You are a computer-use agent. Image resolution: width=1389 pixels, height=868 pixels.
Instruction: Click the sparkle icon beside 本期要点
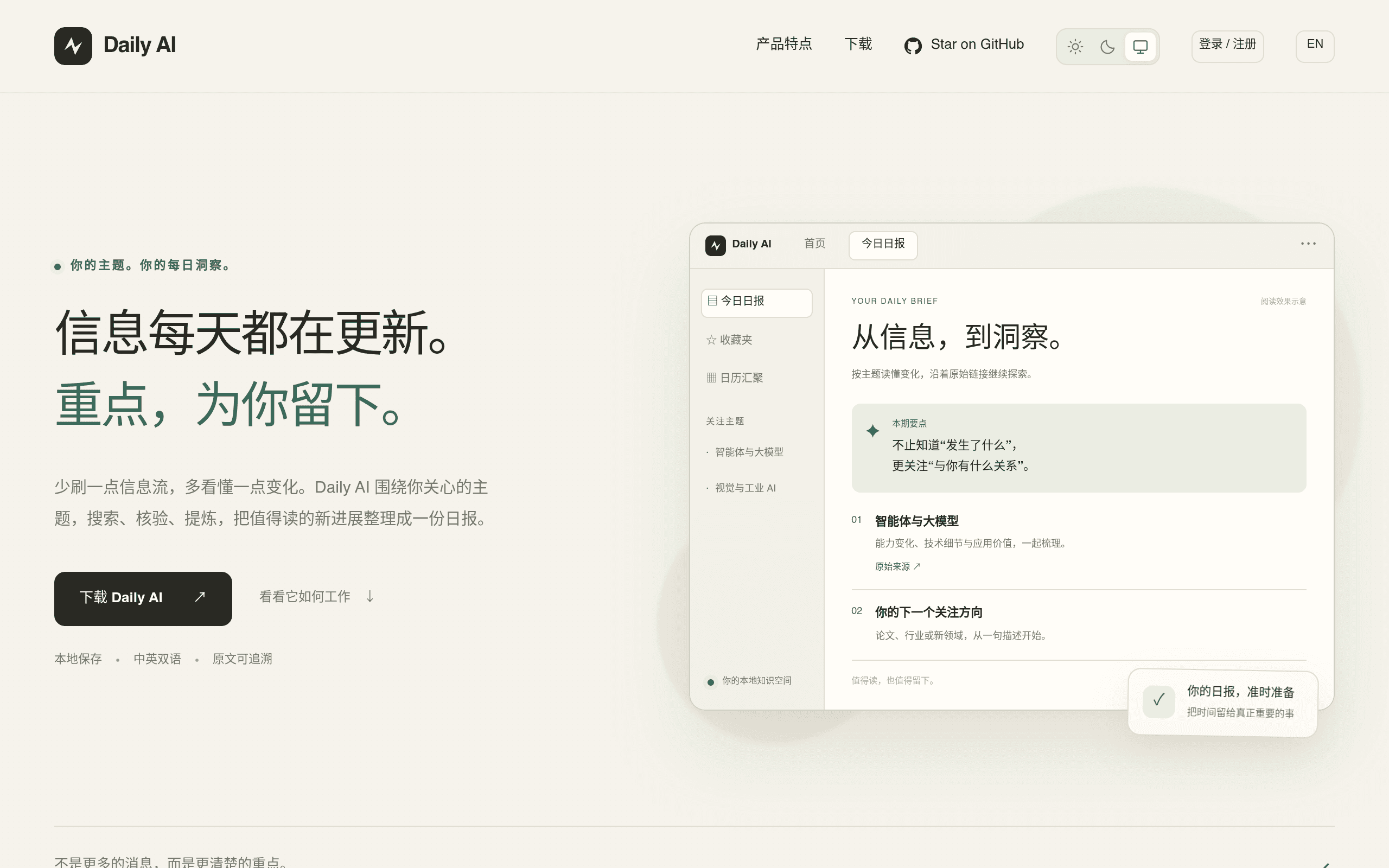pyautogui.click(x=872, y=431)
